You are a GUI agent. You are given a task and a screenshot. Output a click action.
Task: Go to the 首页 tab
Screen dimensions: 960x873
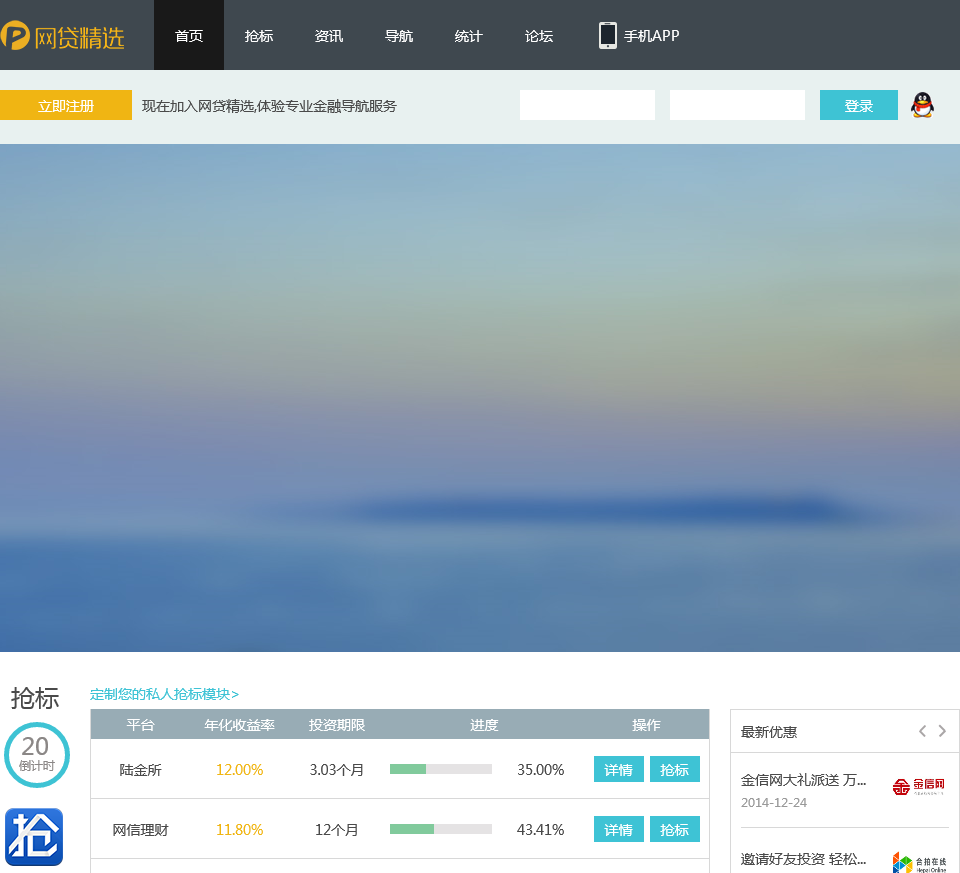point(189,36)
